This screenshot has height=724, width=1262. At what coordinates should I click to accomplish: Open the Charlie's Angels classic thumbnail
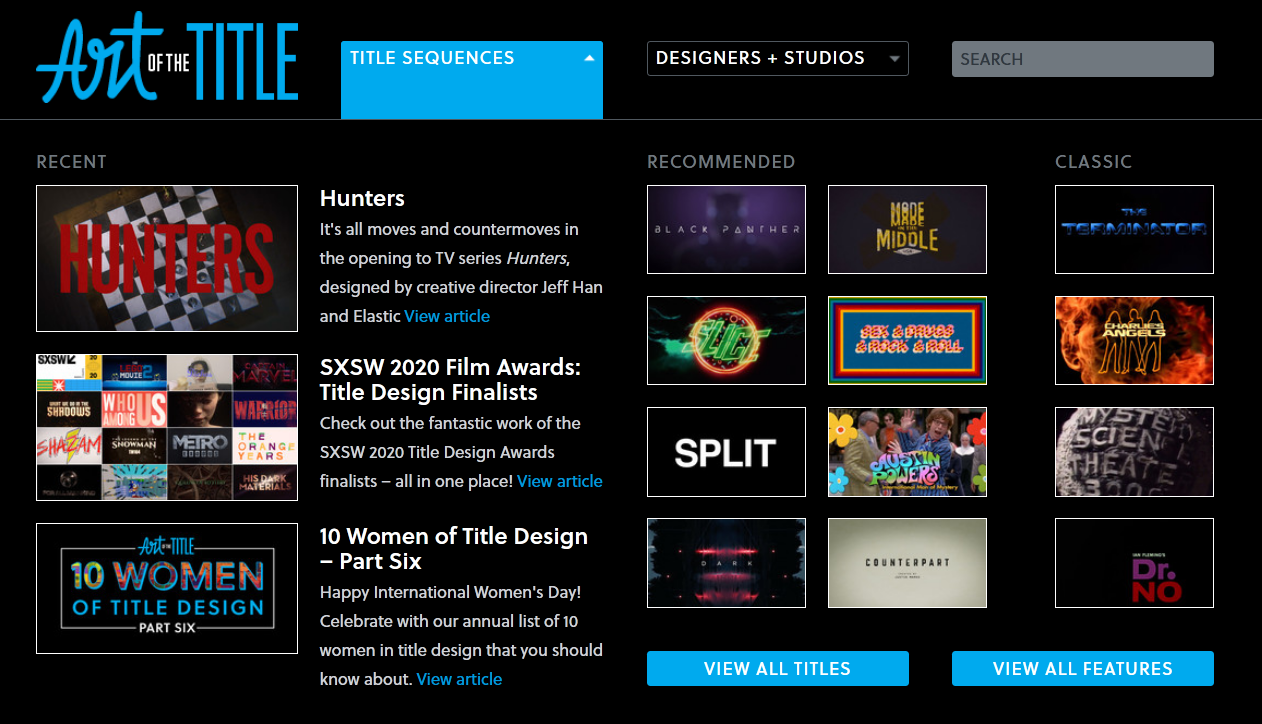(1134, 340)
